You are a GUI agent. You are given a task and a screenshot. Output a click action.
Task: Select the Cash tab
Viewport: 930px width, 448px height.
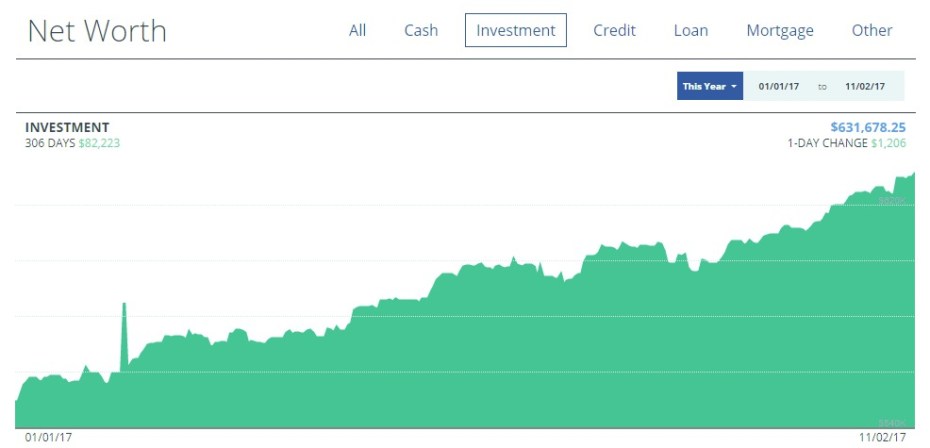click(421, 31)
